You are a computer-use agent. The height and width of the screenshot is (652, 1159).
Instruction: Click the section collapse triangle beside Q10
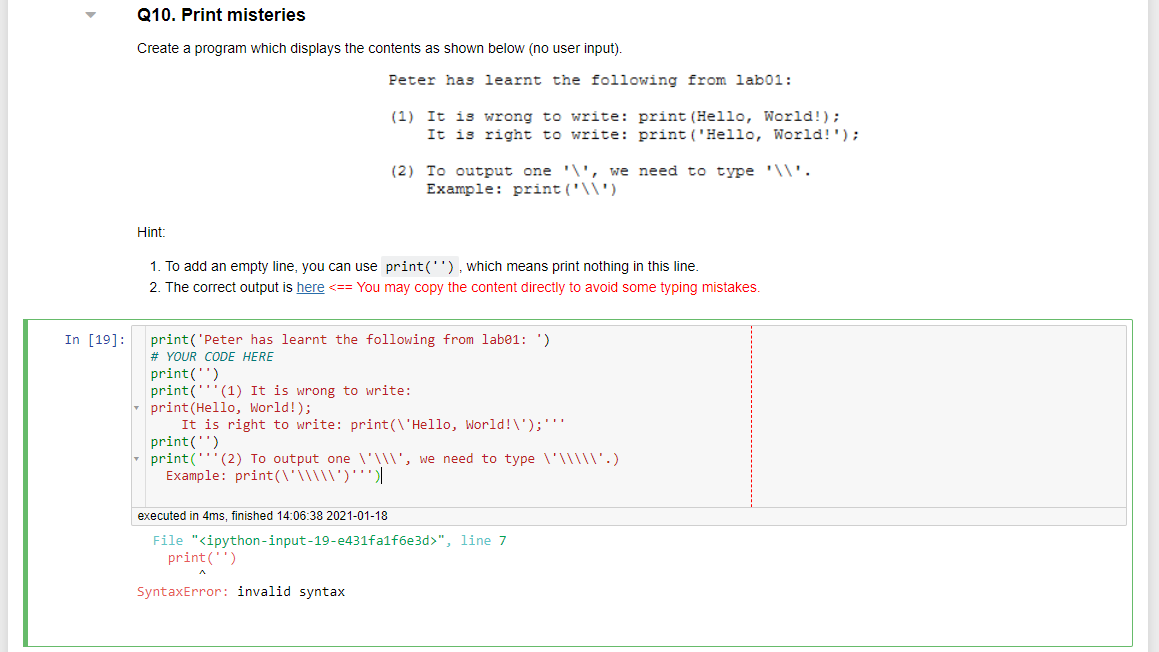[90, 15]
